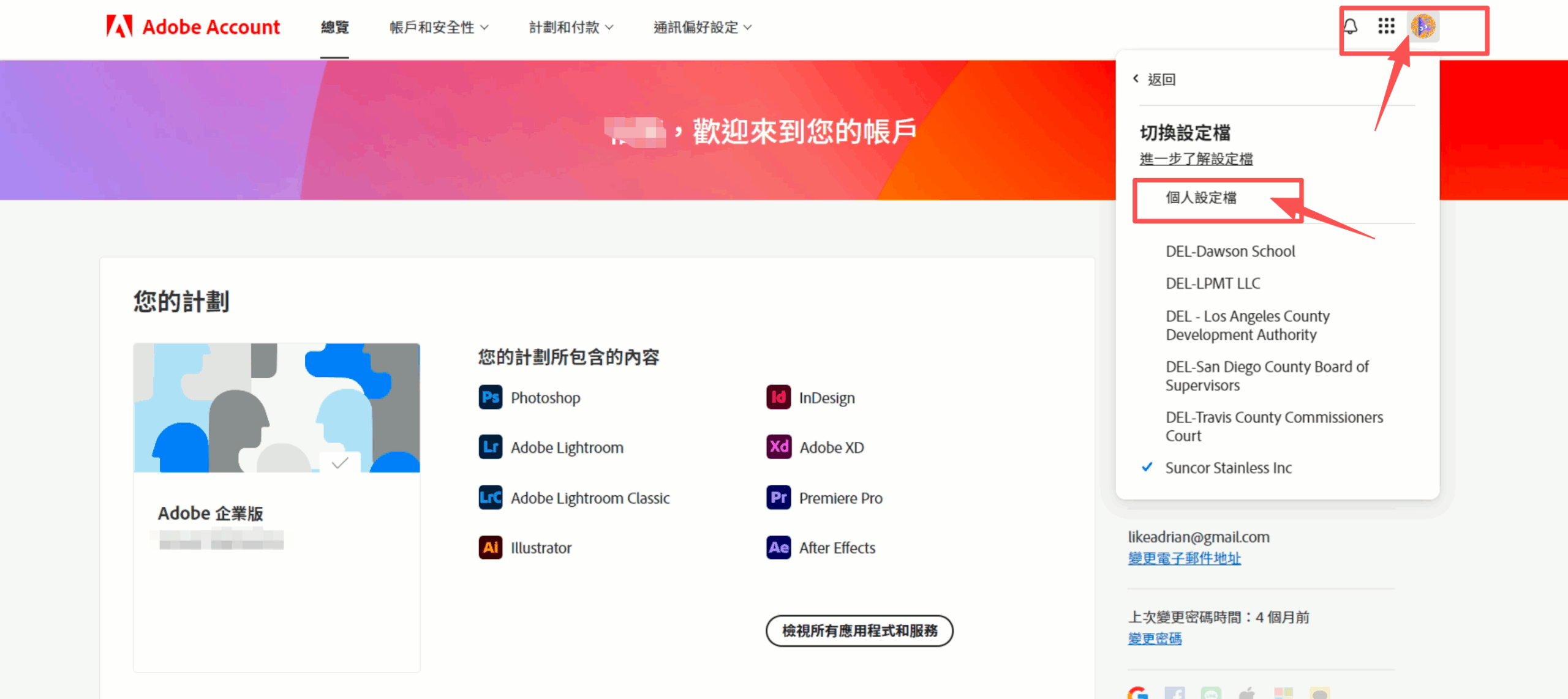The width and height of the screenshot is (1568, 699).
Task: Switch to DEL-Dawson School profile
Action: click(1230, 251)
